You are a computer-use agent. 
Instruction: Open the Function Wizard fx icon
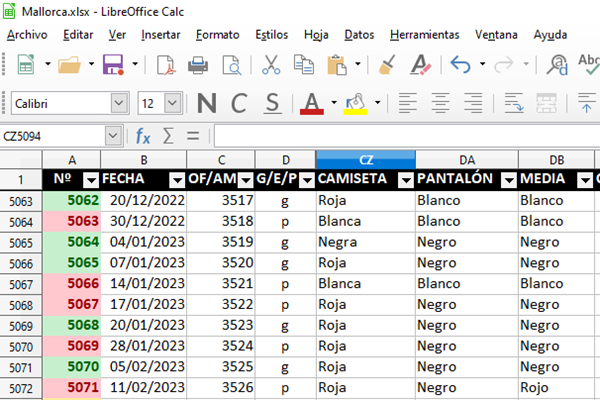coord(143,135)
